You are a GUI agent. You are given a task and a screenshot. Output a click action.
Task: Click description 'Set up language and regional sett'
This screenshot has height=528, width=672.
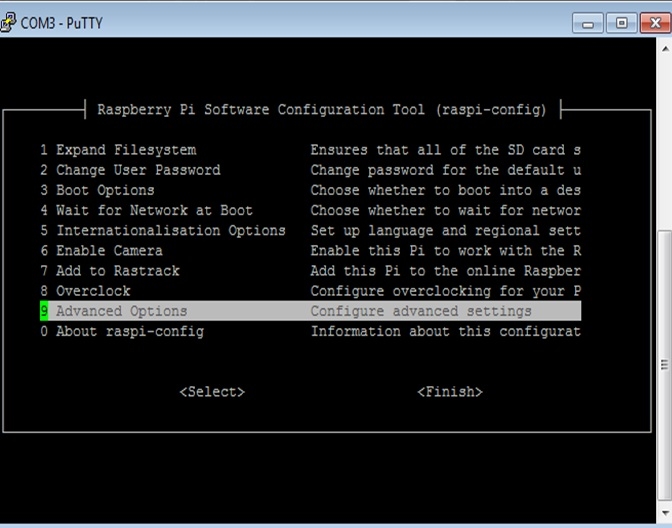click(x=446, y=231)
